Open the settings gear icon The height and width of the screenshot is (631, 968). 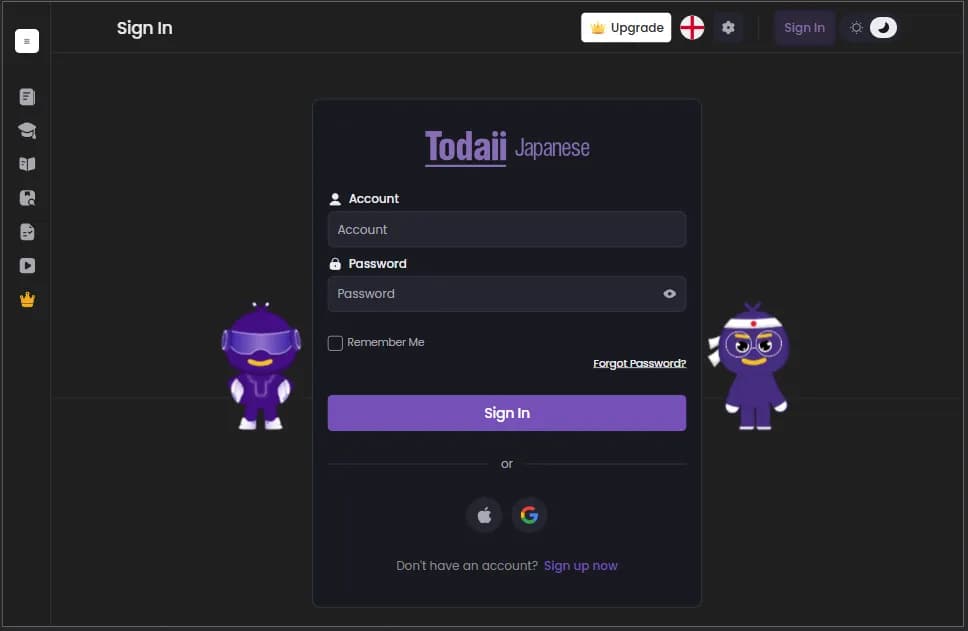[728, 28]
